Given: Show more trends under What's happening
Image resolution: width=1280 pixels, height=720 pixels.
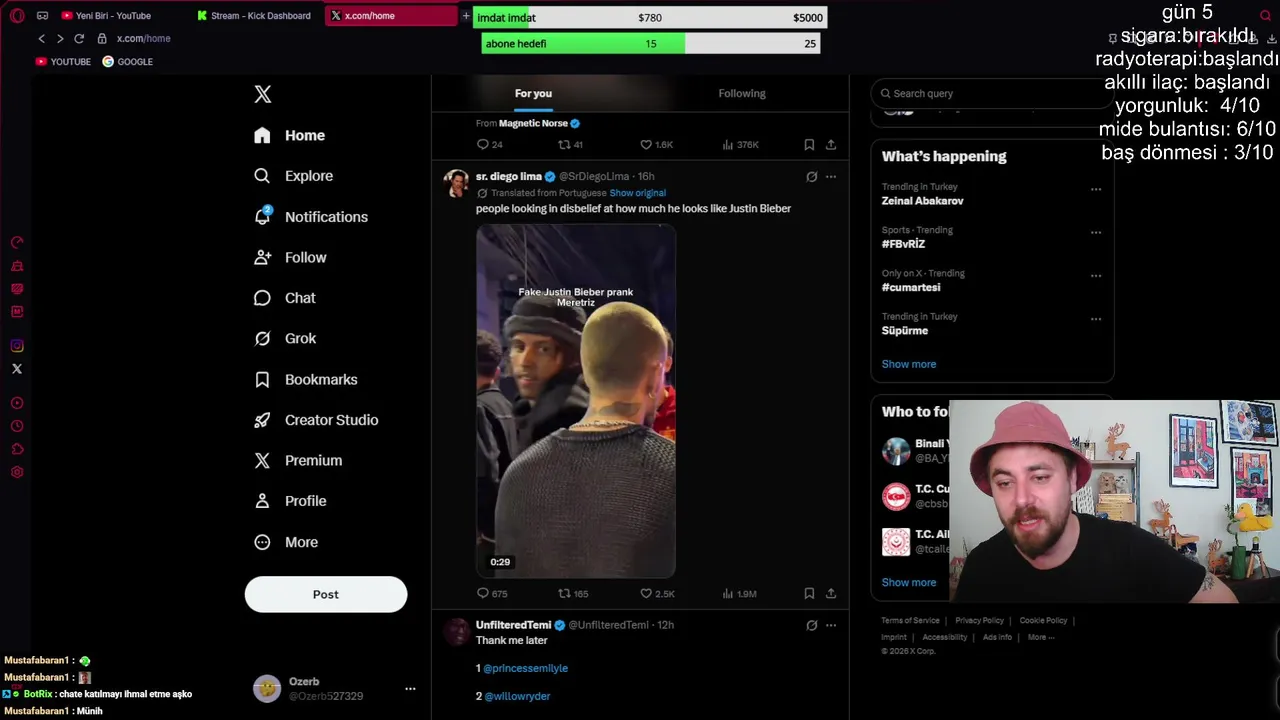Looking at the screenshot, I should pyautogui.click(x=909, y=364).
